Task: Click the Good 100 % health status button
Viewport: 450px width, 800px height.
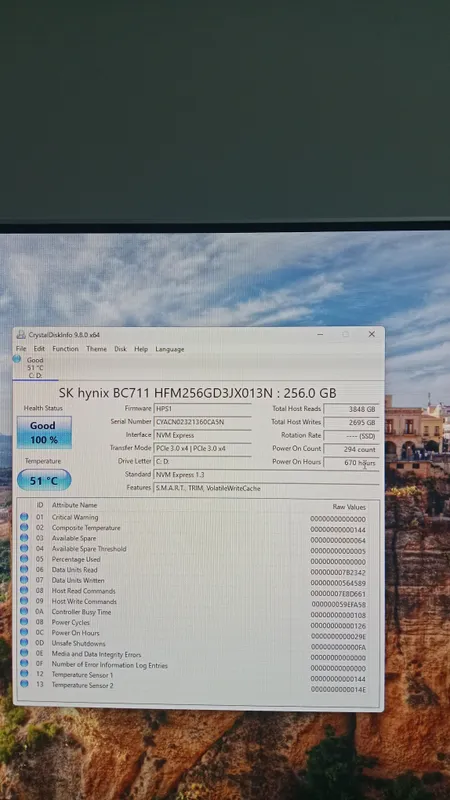Action: point(44,432)
